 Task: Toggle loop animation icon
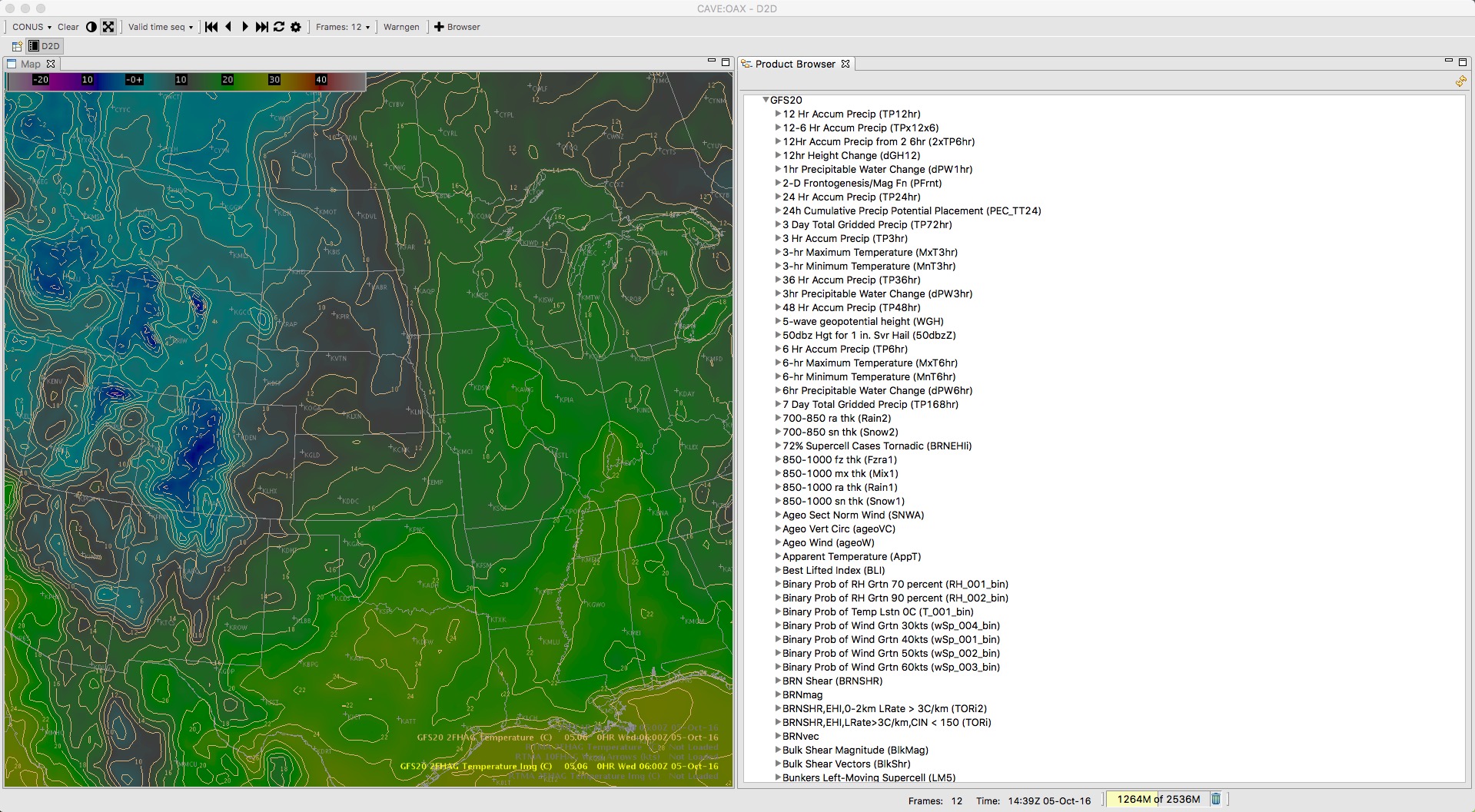coord(279,27)
